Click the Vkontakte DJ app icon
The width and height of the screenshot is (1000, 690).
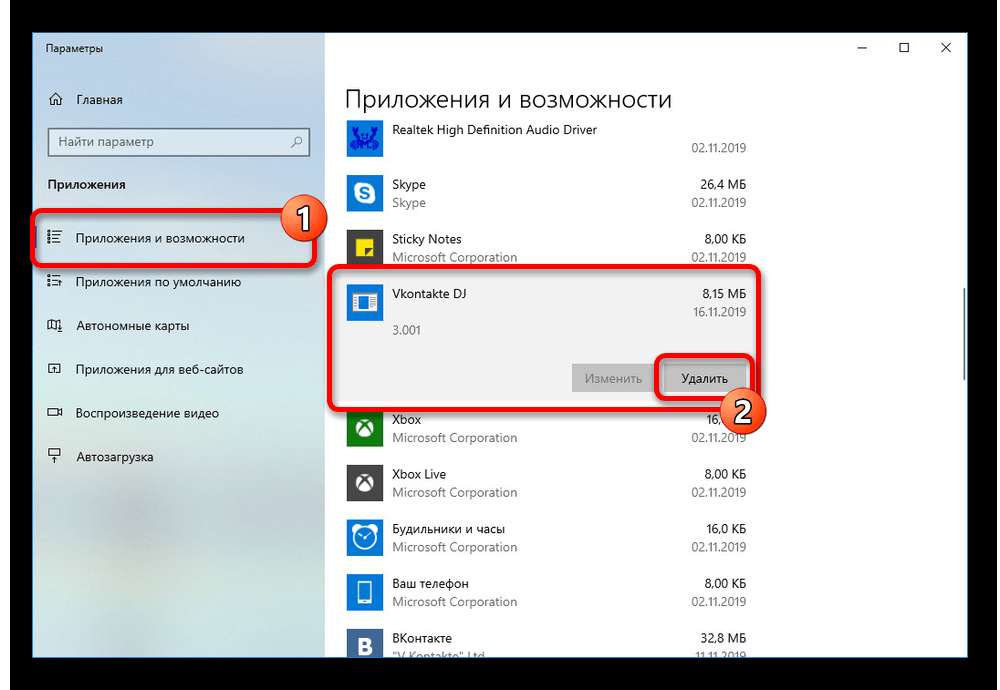362,302
